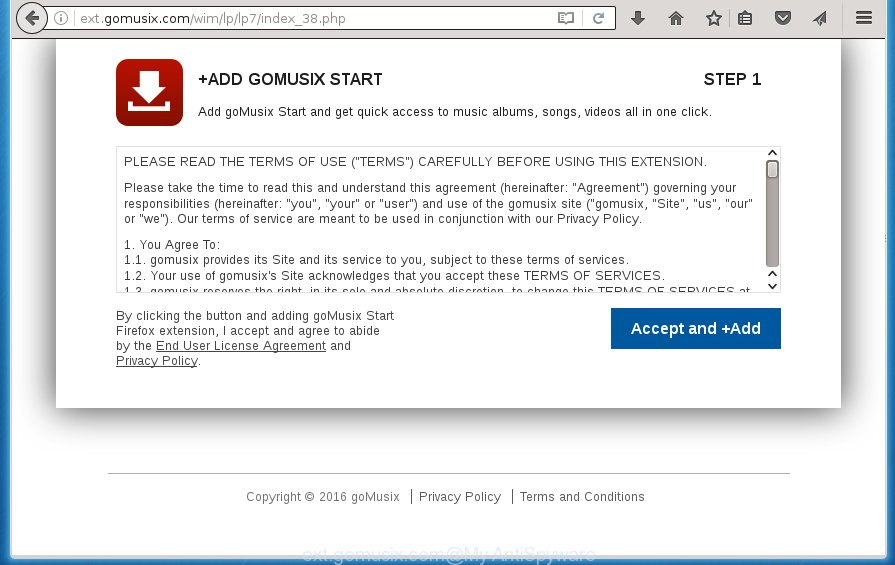Bookmark this page with the star icon
895x565 pixels.
pos(713,18)
